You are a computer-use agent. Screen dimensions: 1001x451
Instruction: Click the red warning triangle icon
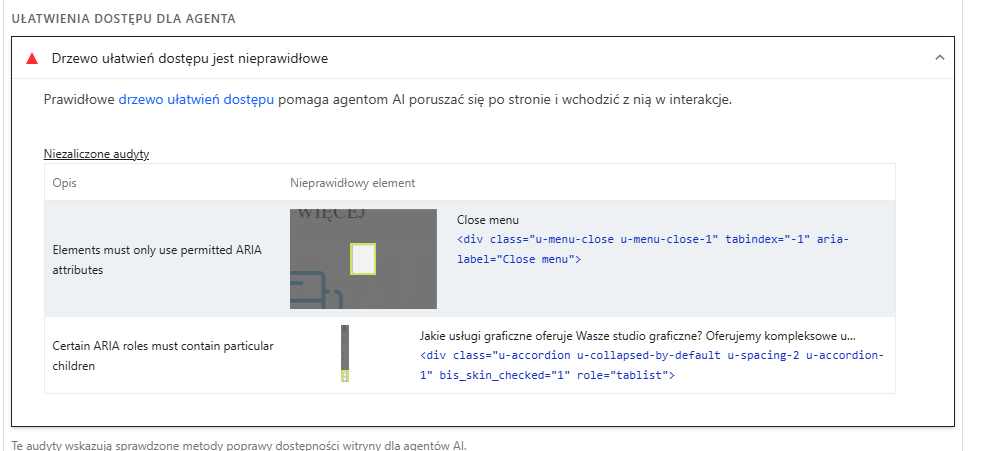click(32, 59)
